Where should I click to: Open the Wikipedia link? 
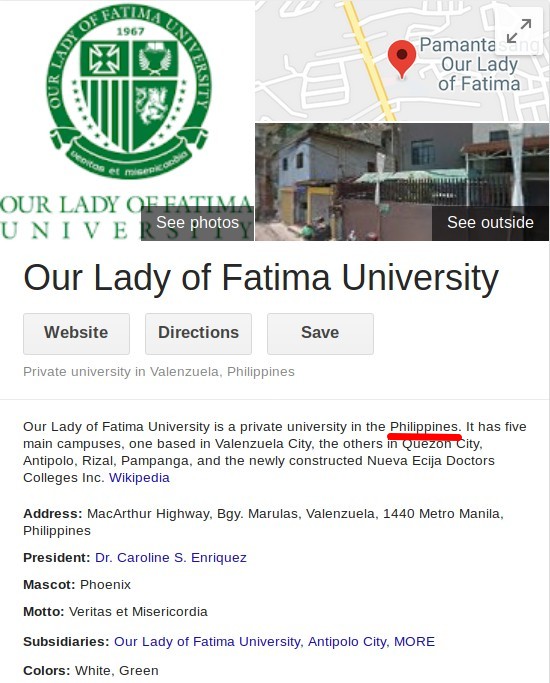pos(139,477)
